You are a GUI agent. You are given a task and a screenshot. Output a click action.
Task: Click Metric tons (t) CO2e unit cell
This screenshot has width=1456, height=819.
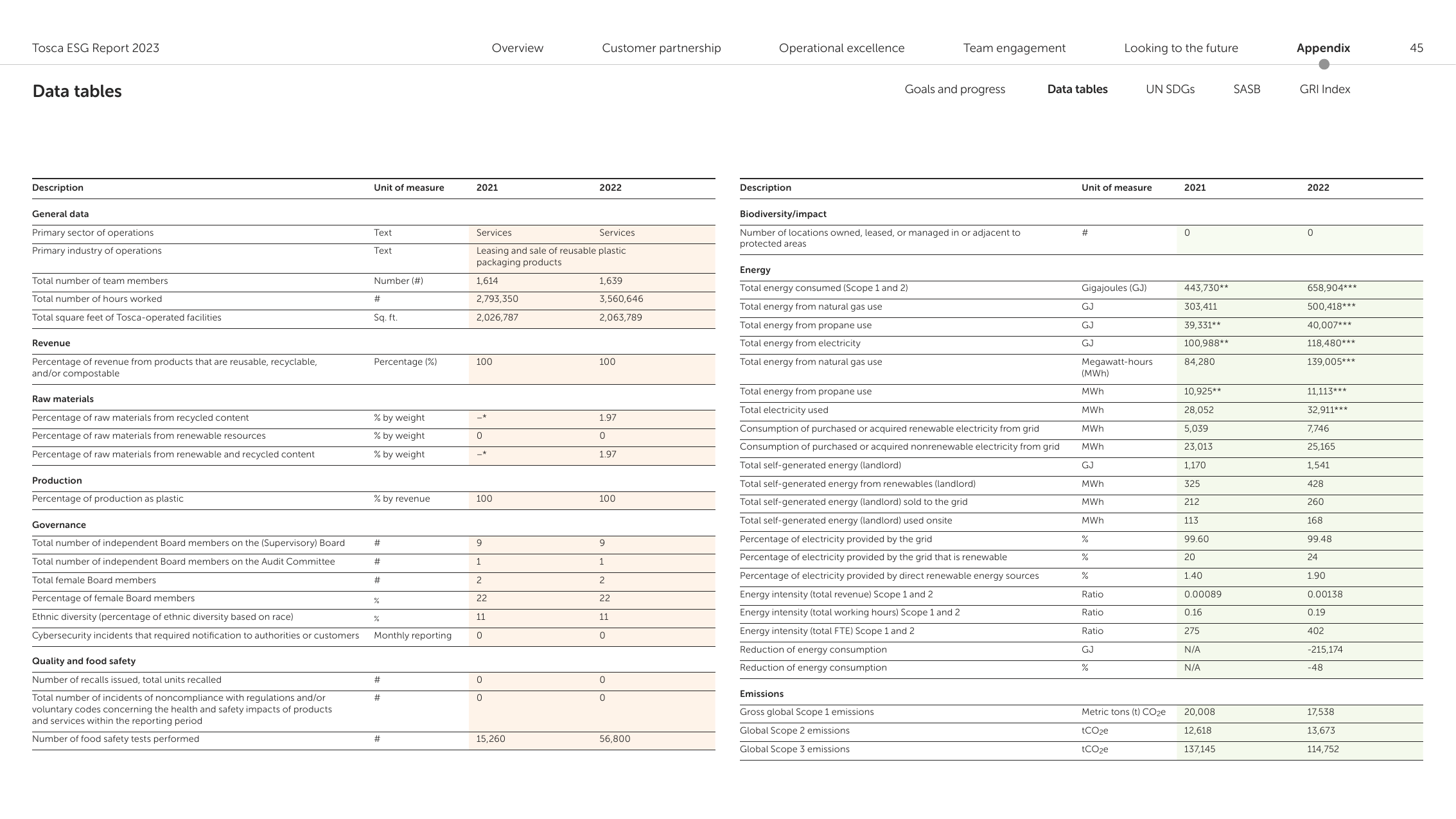click(x=1123, y=712)
